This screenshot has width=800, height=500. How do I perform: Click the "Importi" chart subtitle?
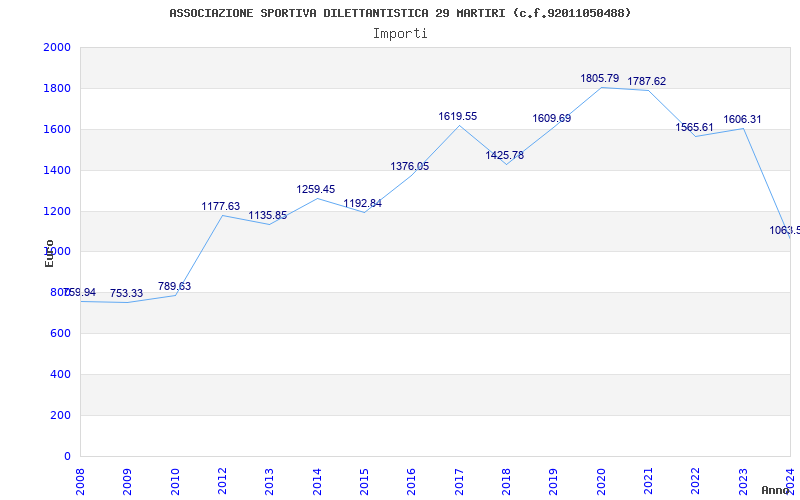400,33
